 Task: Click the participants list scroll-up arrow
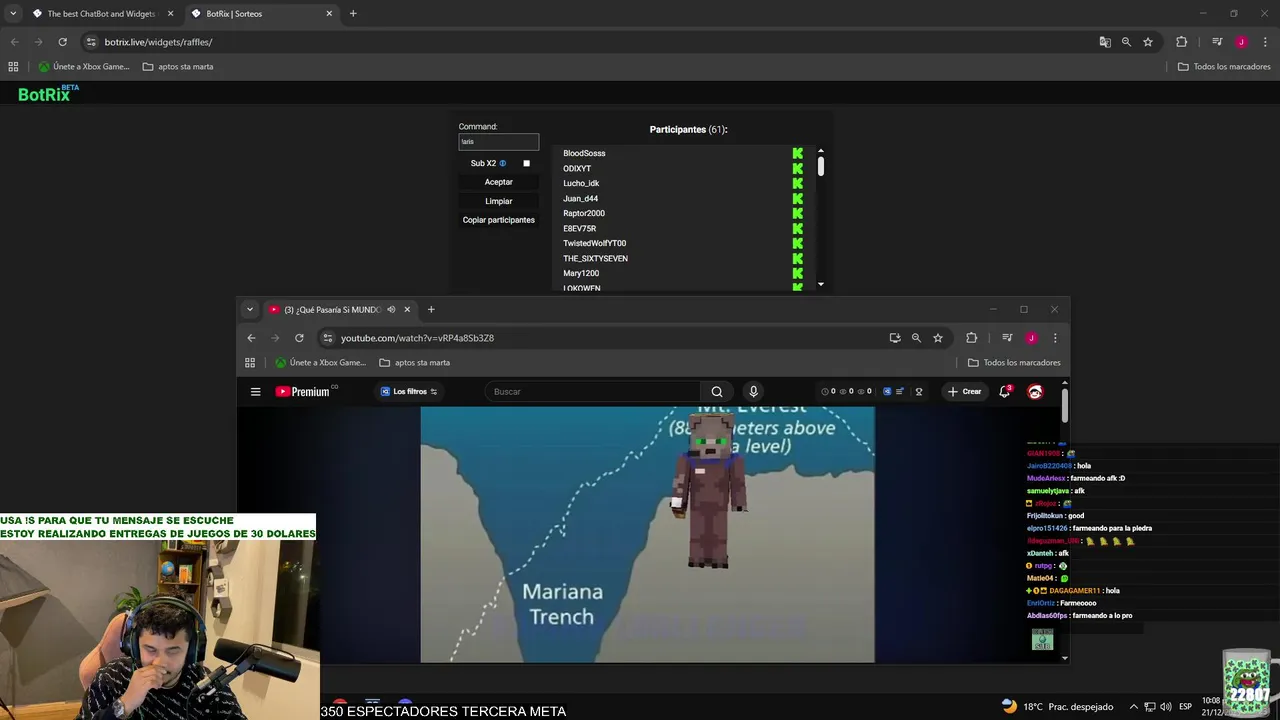821,150
